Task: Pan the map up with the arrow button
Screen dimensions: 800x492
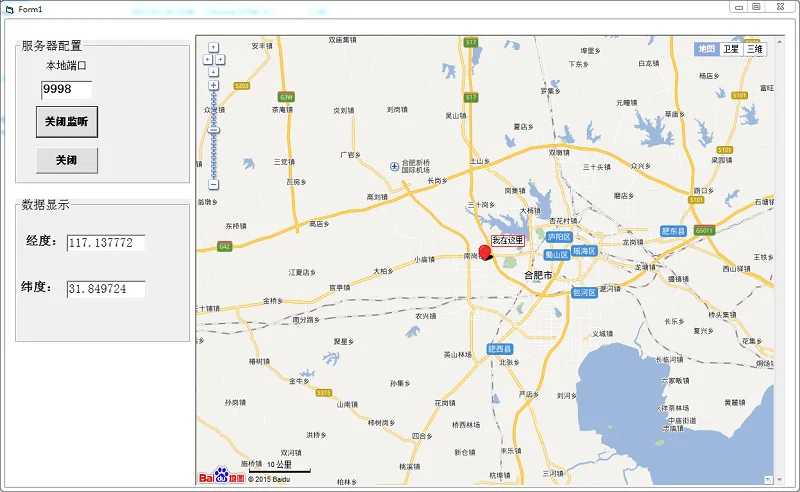Action: tap(214, 47)
